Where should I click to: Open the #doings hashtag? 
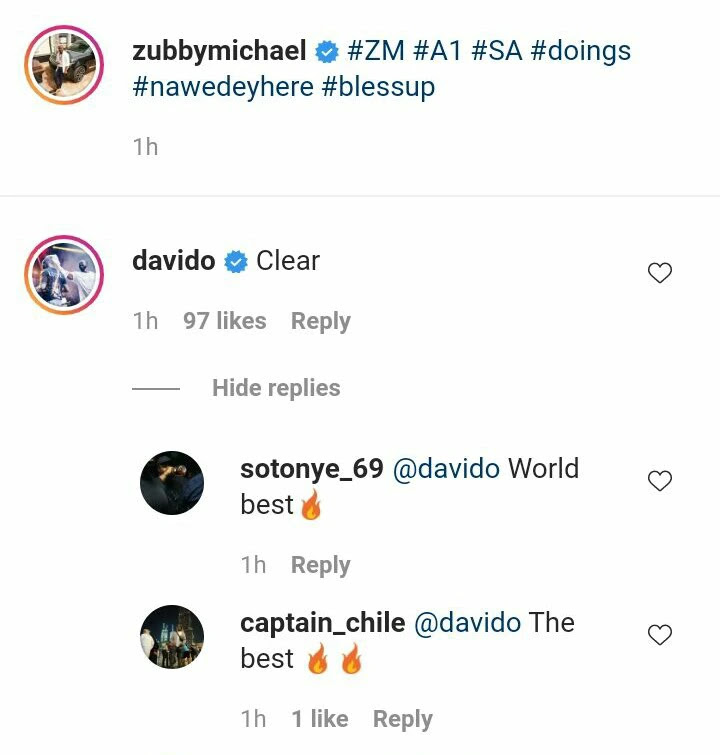click(x=580, y=52)
